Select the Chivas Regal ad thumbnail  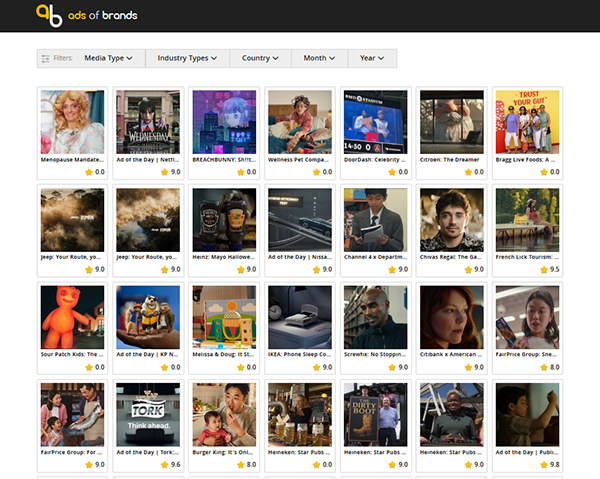pyautogui.click(x=451, y=218)
